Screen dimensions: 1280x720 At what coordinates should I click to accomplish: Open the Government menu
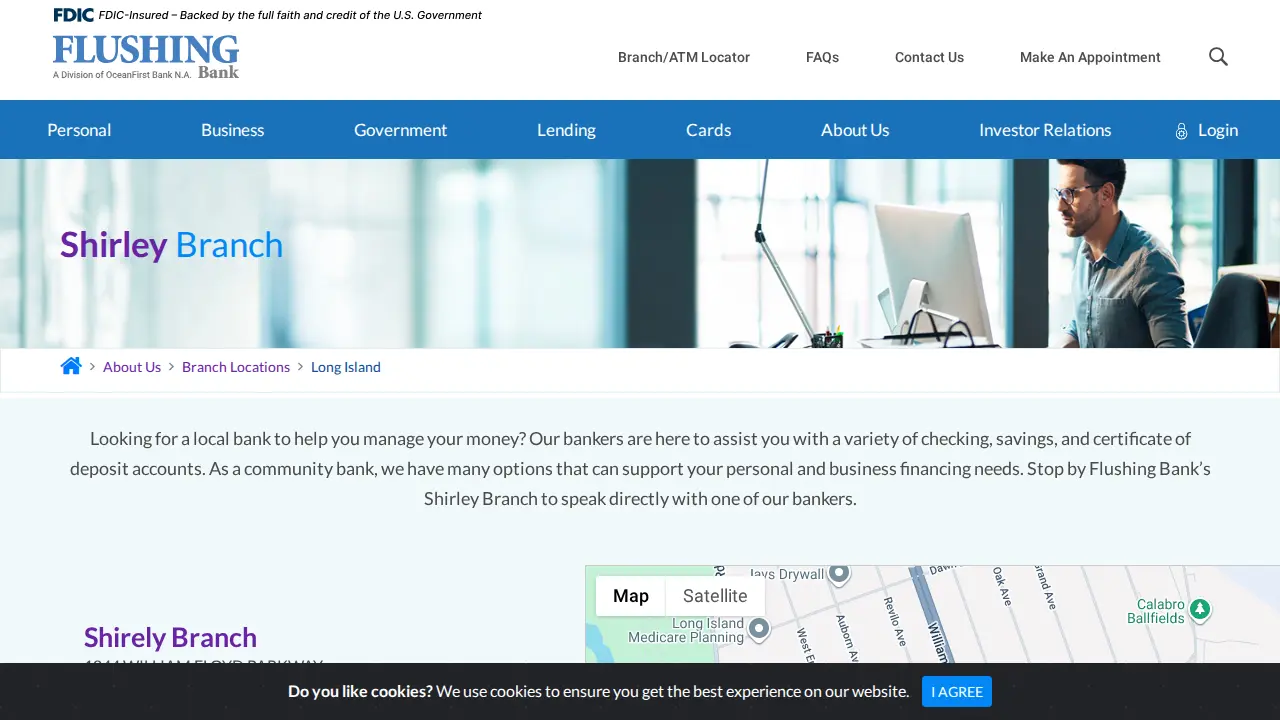(400, 130)
